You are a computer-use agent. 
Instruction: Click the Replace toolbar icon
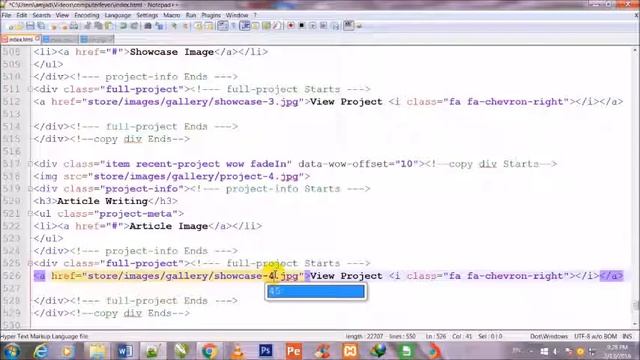(159, 26)
